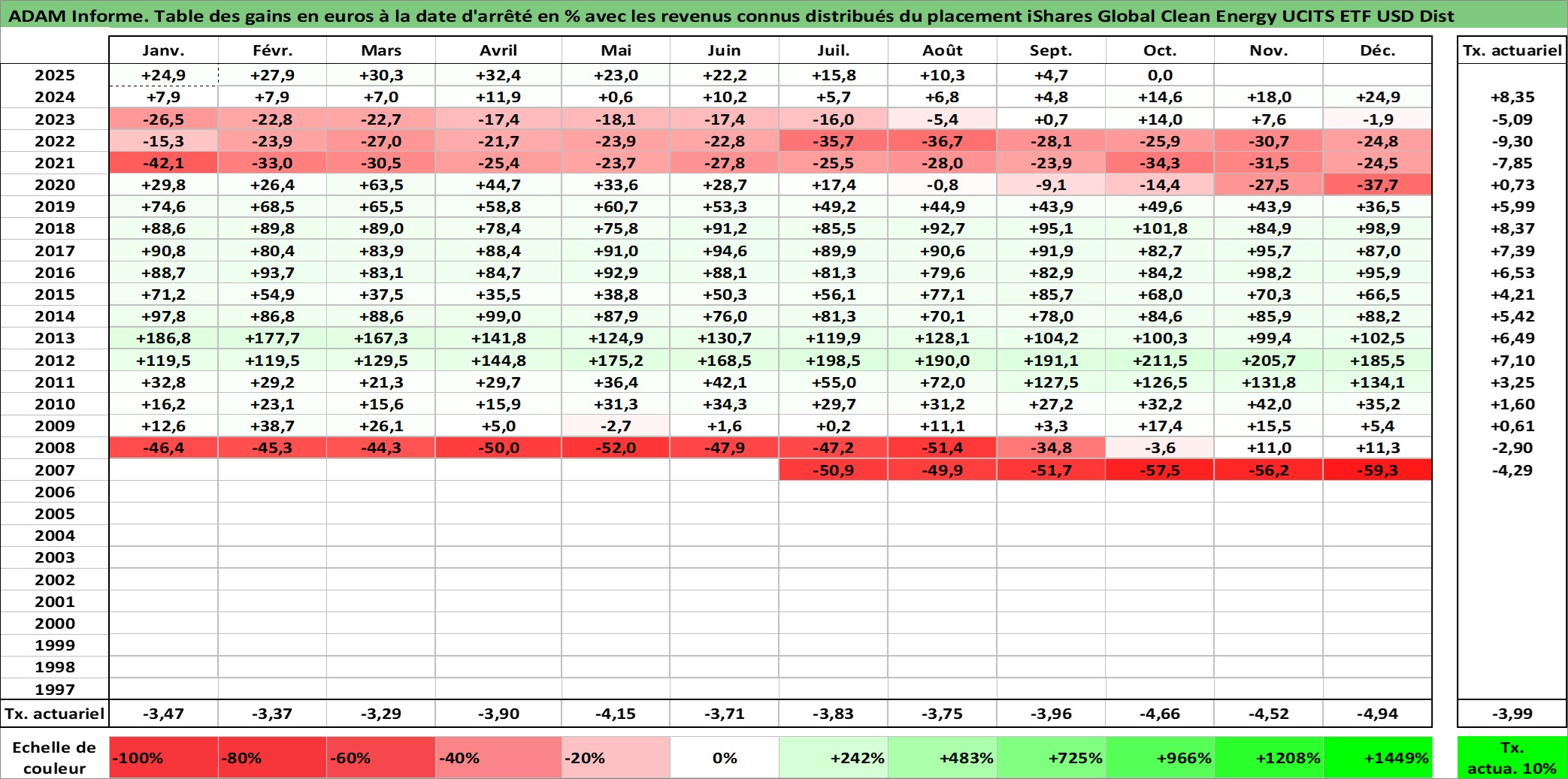Select the 2025 row label
The width and height of the screenshot is (1568, 779).
pos(55,75)
